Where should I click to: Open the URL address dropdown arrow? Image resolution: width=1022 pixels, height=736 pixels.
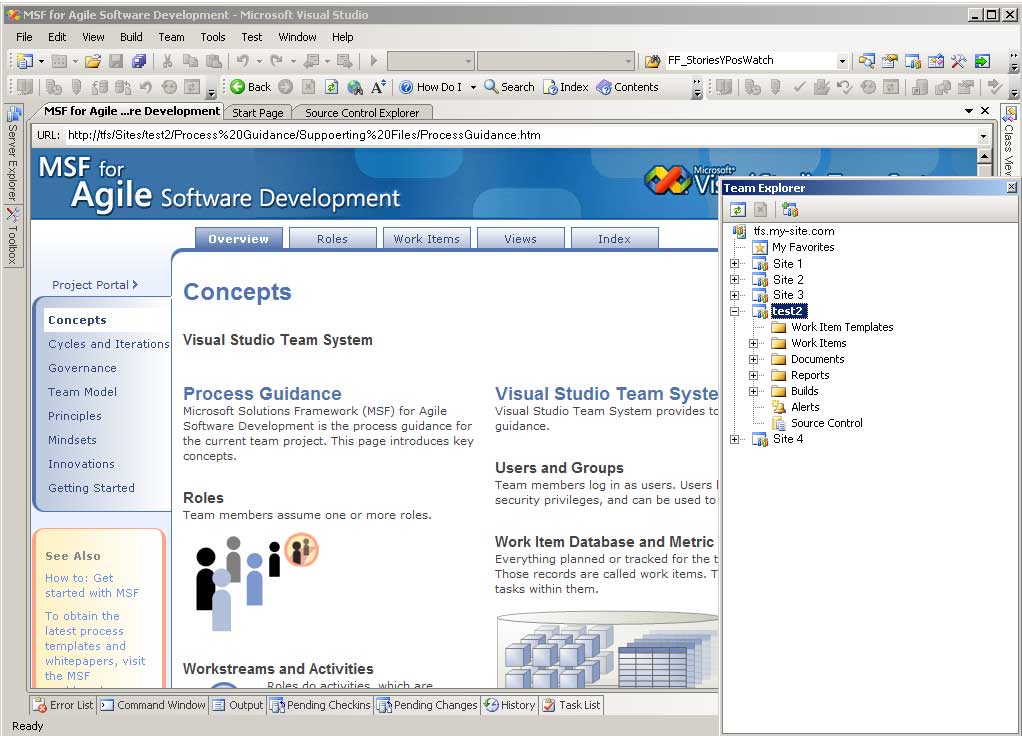point(983,136)
